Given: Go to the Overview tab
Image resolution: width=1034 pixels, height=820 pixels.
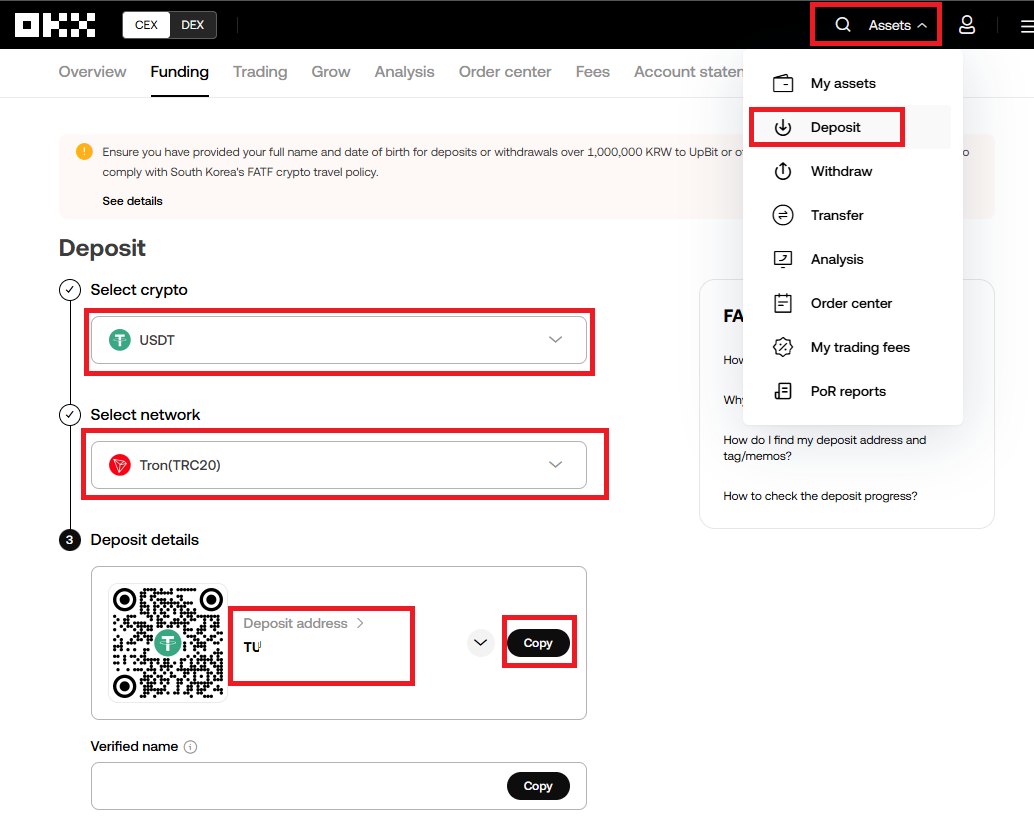Looking at the screenshot, I should [92, 72].
